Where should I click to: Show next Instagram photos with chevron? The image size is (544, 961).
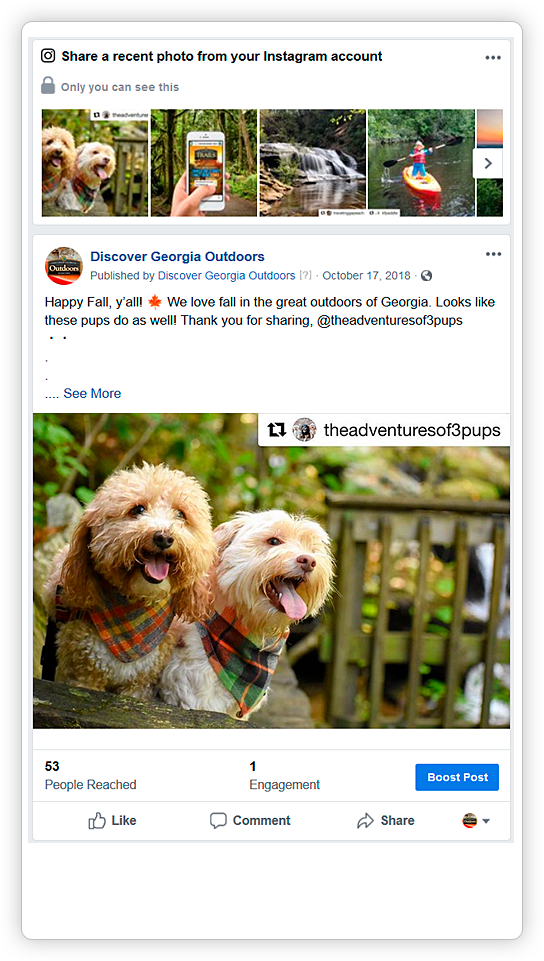[x=488, y=163]
